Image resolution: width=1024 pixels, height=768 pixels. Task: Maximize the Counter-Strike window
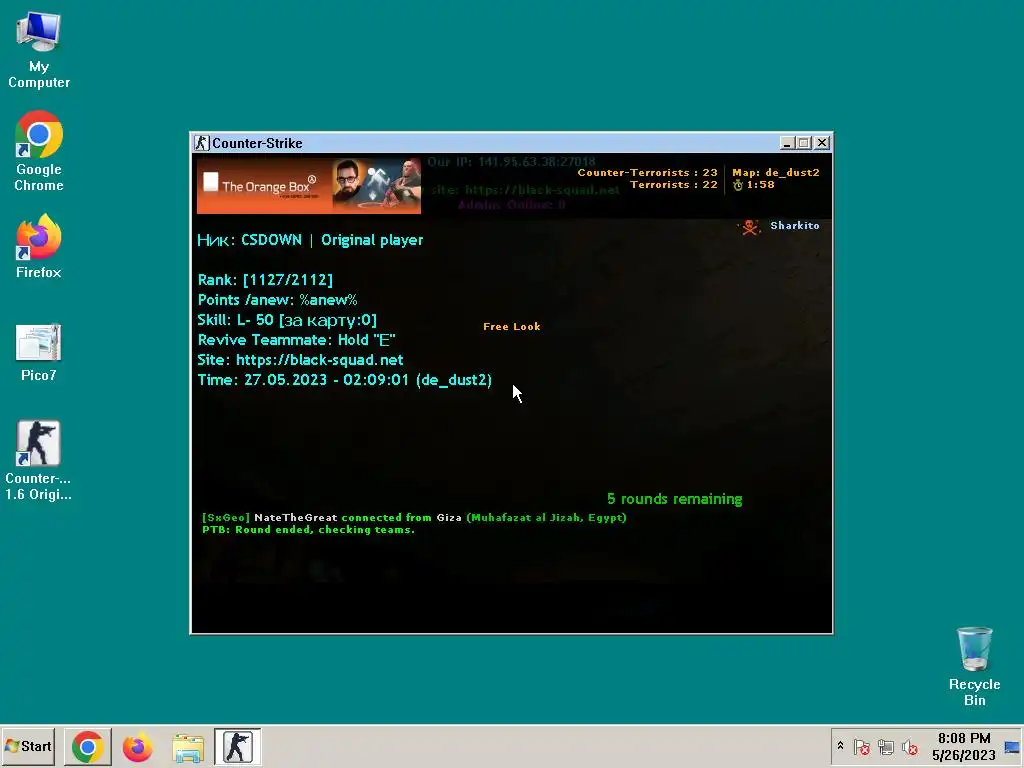pyautogui.click(x=804, y=143)
